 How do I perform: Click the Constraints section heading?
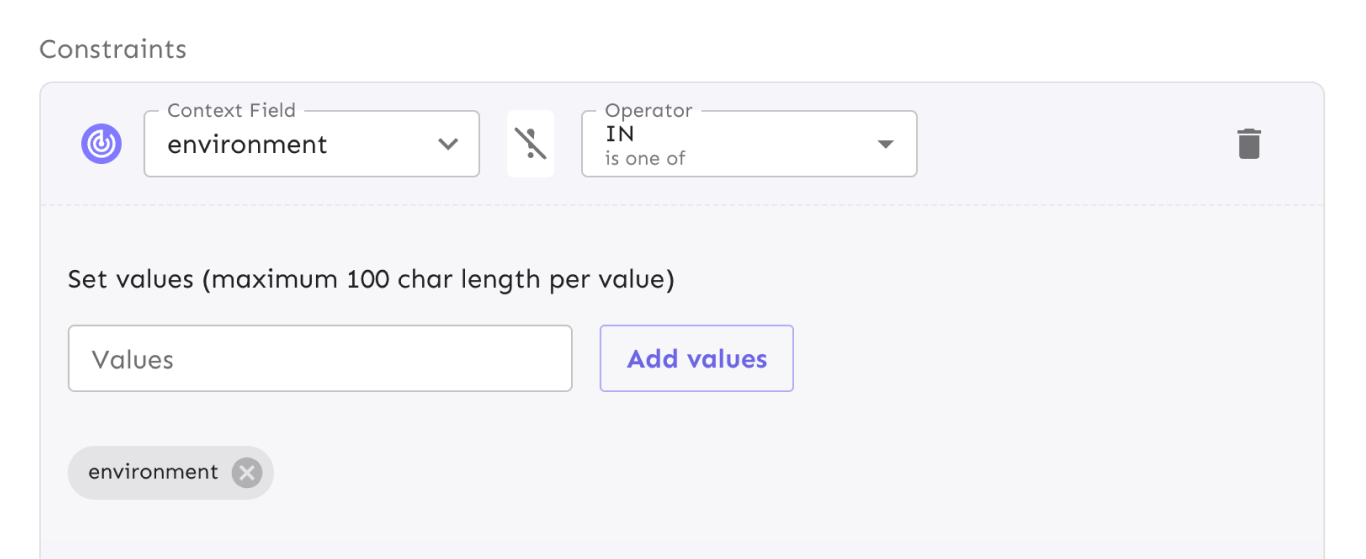[113, 49]
